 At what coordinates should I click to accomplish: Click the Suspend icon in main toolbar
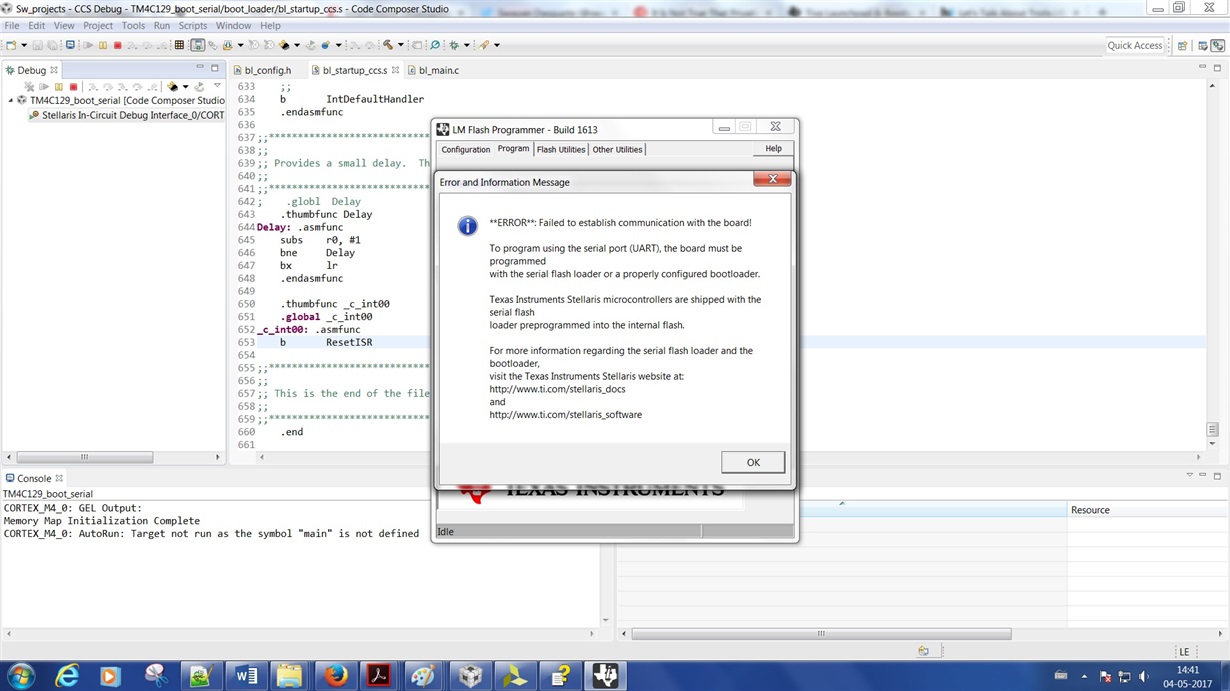(x=103, y=45)
